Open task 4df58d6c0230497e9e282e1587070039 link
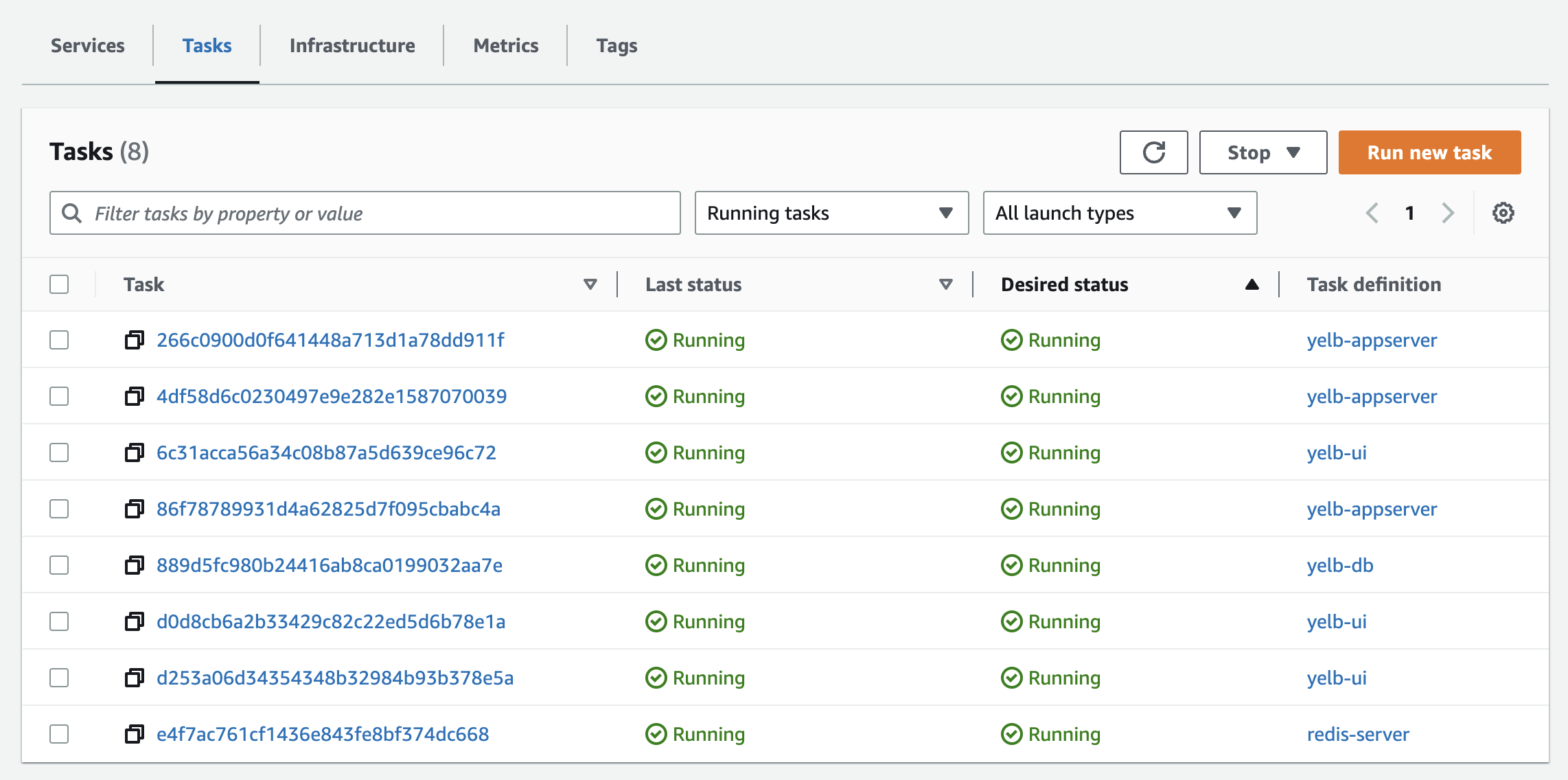This screenshot has width=1568, height=780. 332,396
